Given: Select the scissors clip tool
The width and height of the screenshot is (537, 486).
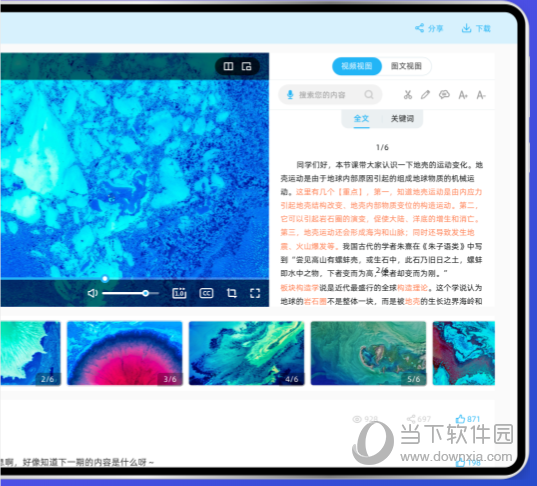Looking at the screenshot, I should tap(408, 95).
